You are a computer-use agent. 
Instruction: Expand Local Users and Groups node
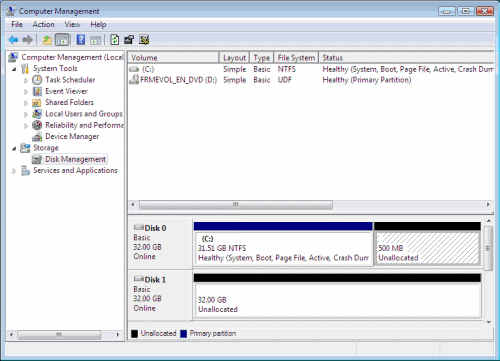pyautogui.click(x=26, y=114)
